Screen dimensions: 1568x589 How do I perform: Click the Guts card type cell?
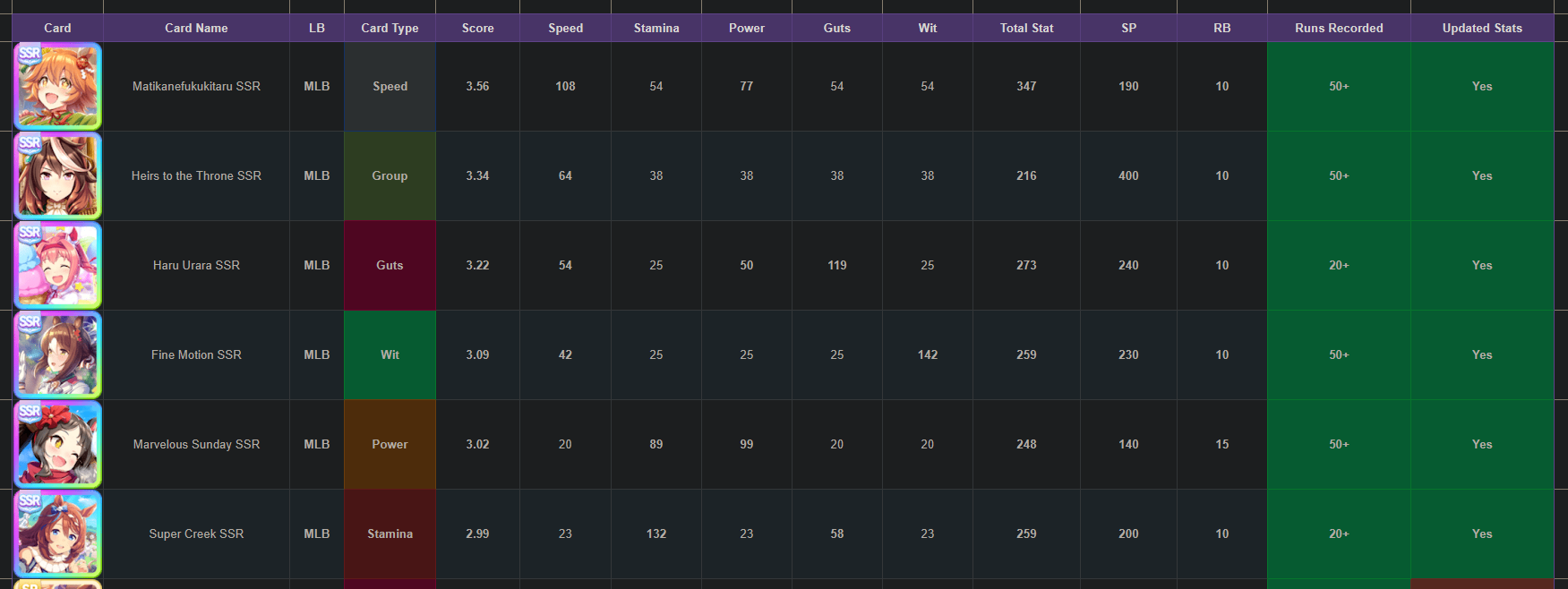click(390, 266)
